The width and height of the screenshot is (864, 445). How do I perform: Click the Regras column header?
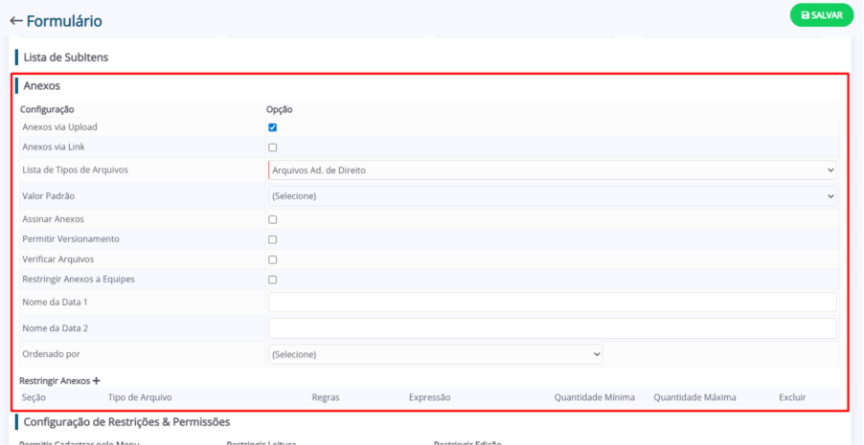[326, 397]
